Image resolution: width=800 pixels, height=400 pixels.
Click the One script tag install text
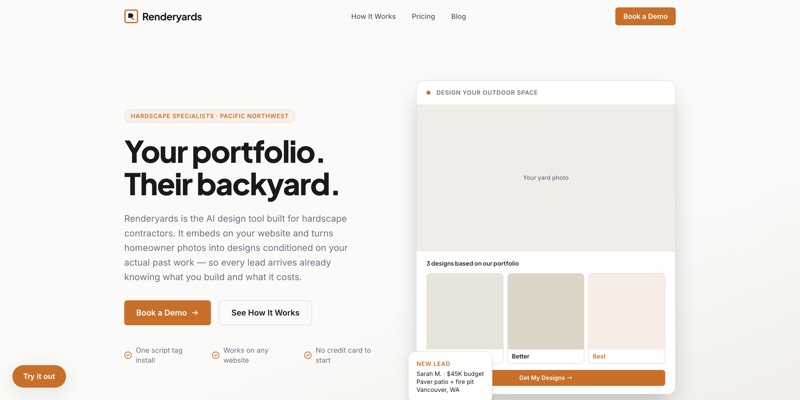[x=159, y=355]
